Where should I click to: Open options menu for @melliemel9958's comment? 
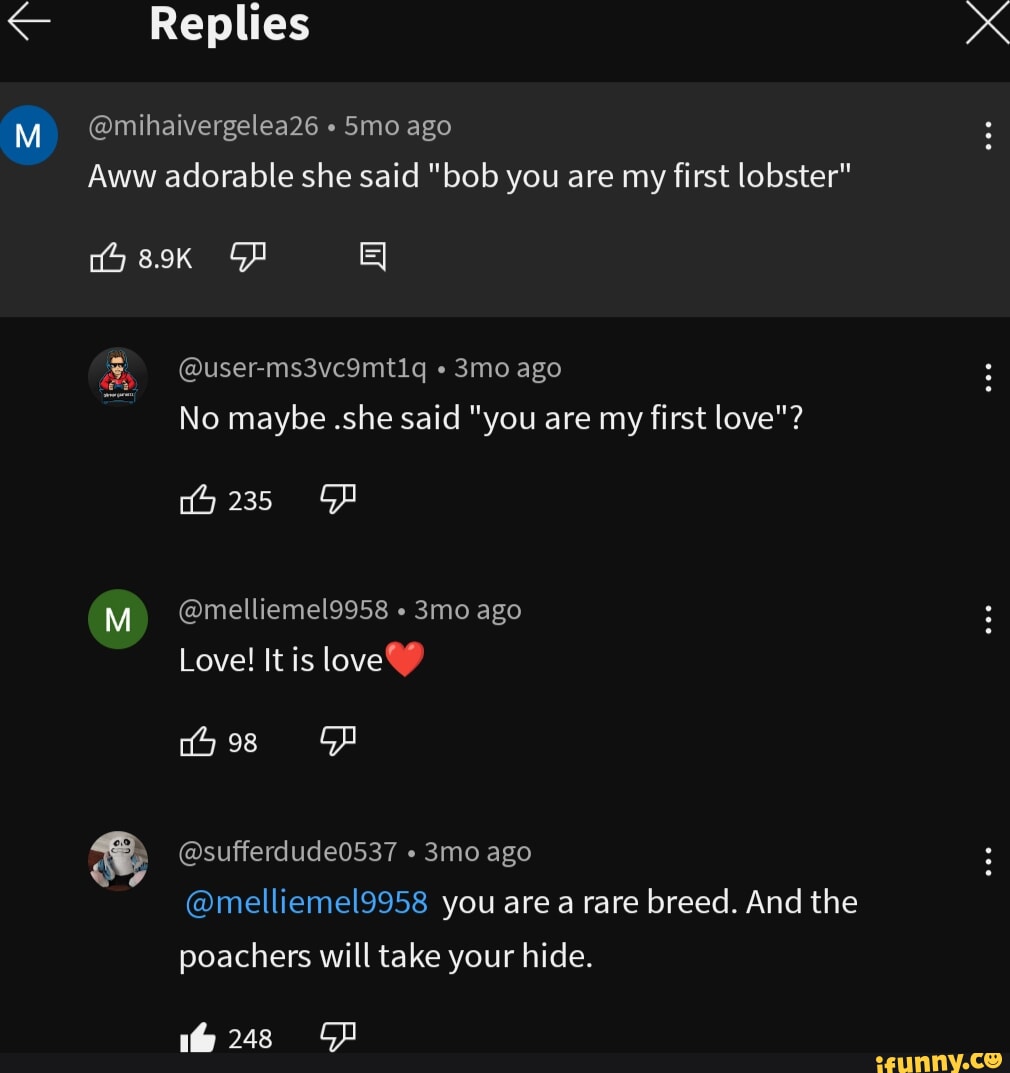click(988, 620)
